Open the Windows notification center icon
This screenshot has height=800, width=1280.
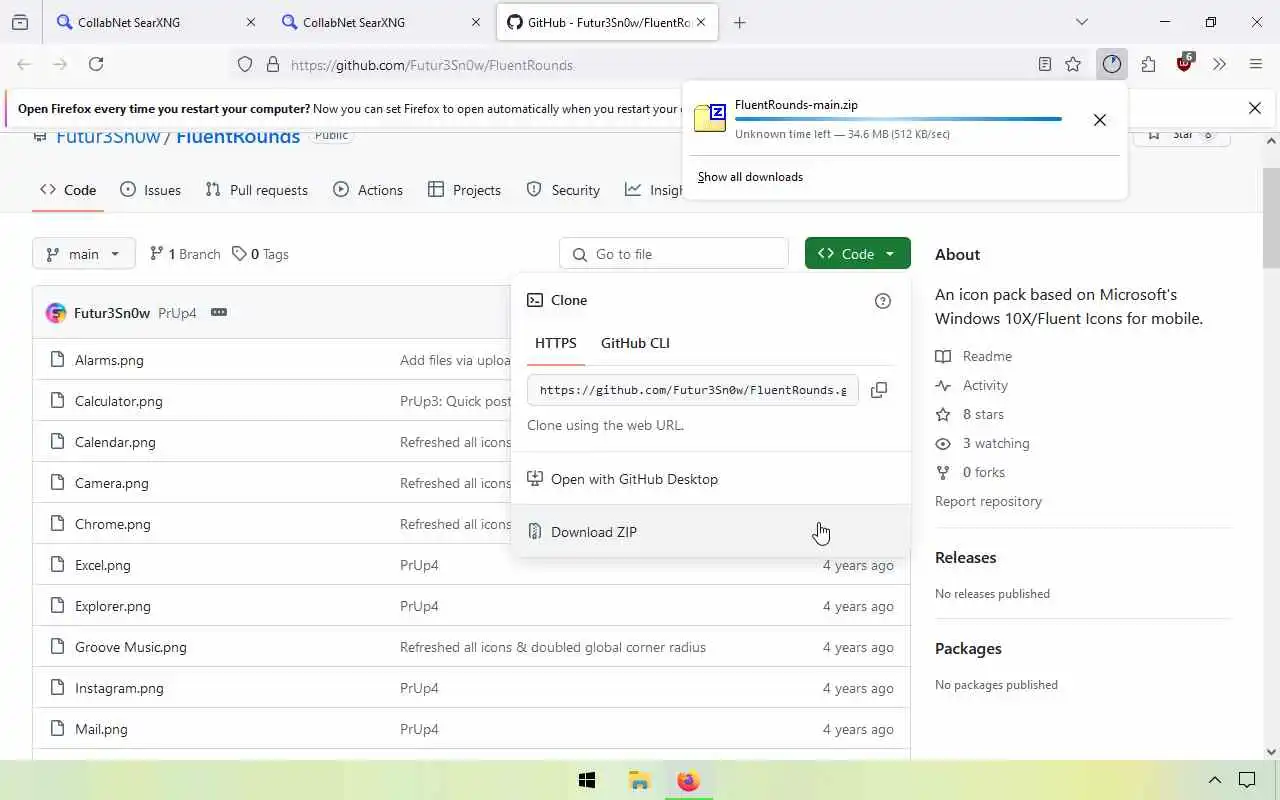1247,780
